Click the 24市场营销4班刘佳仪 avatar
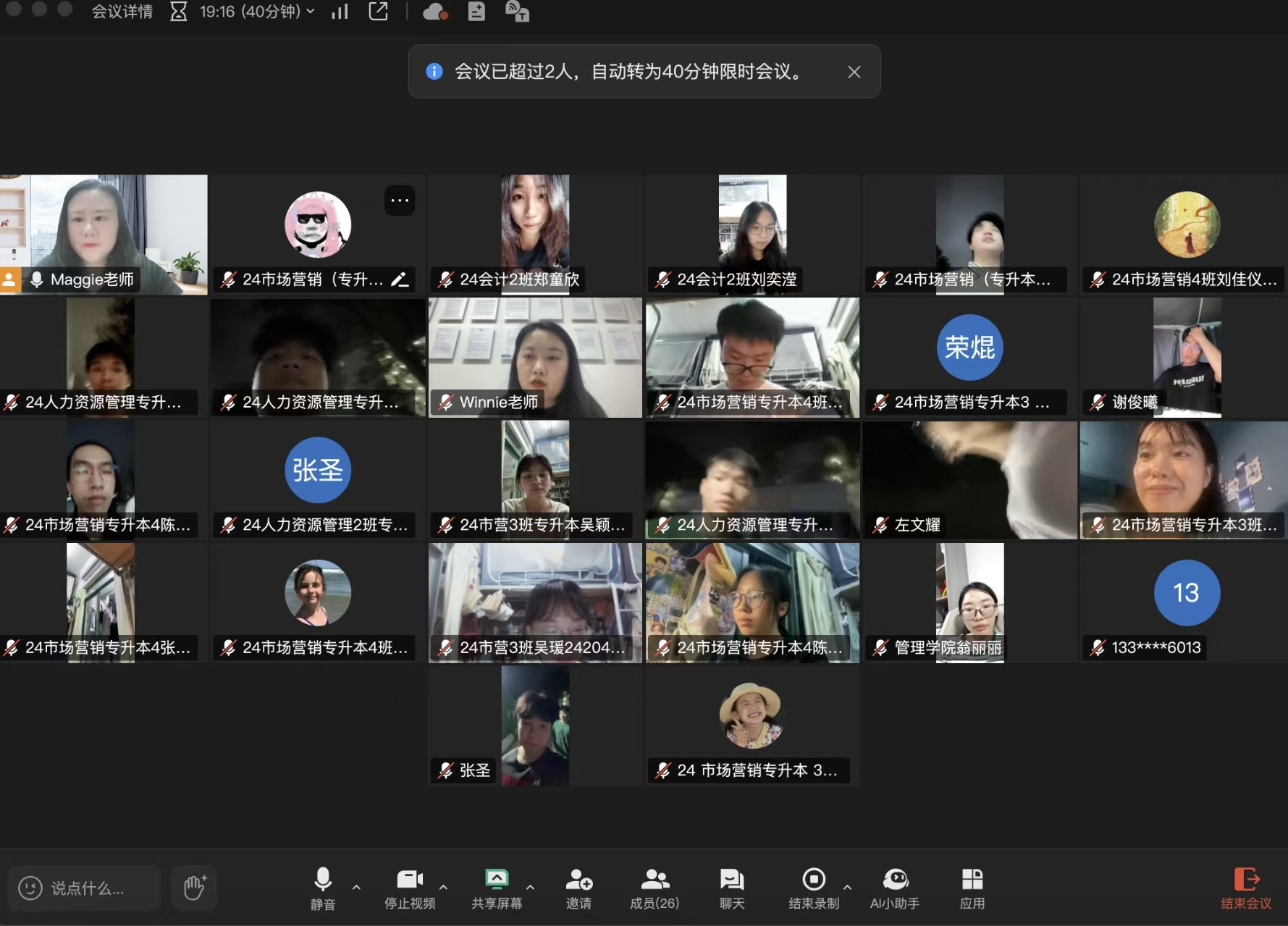 tap(1187, 224)
